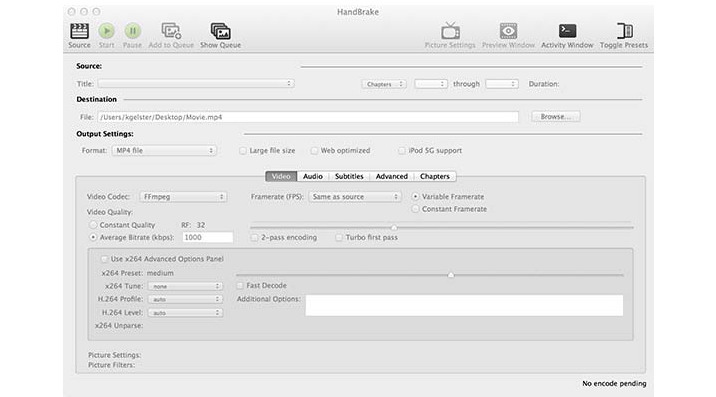Image resolution: width=716 pixels, height=397 pixels.
Task: Click the Average Bitrate 1000 field
Action: tap(208, 237)
